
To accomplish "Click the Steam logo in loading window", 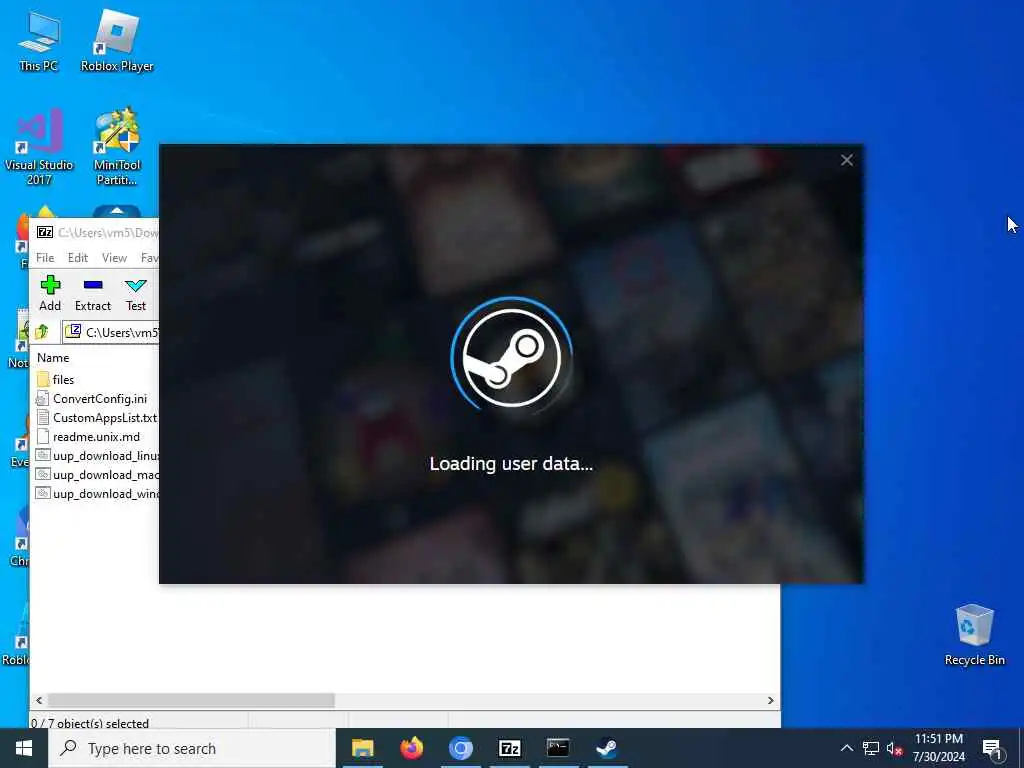I will click(x=511, y=357).
